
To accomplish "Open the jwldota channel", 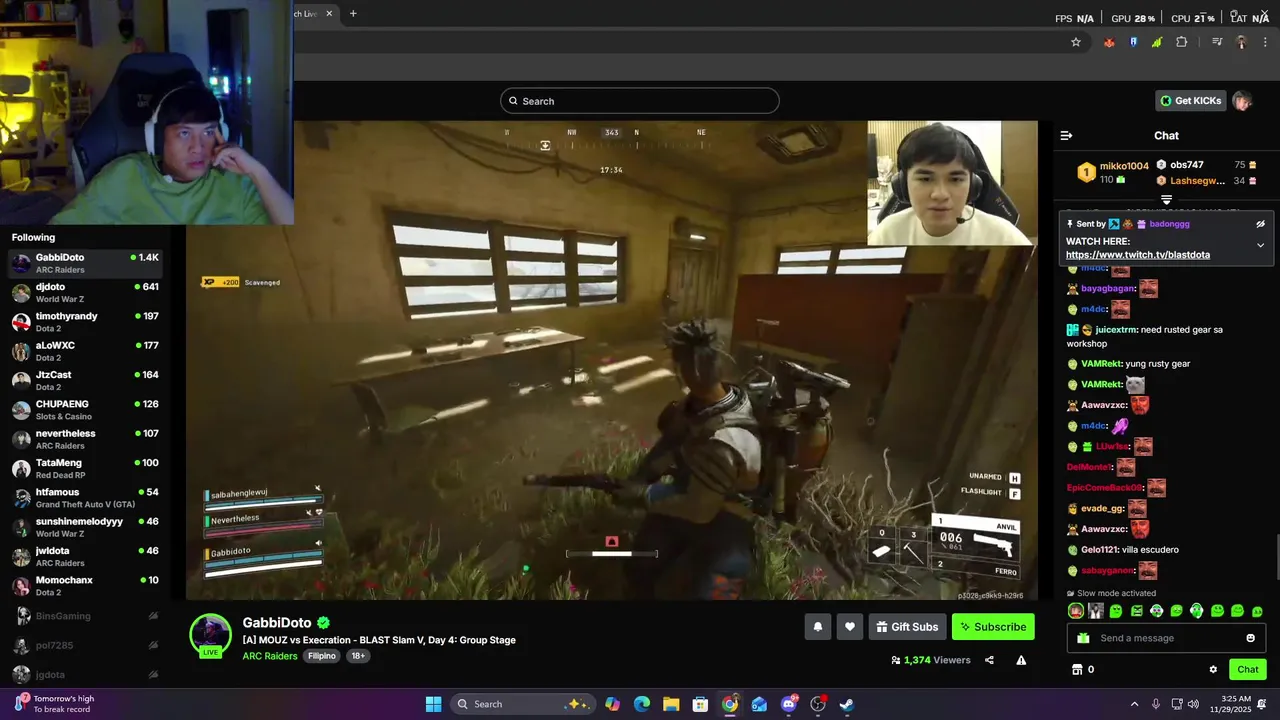I will [x=85, y=557].
